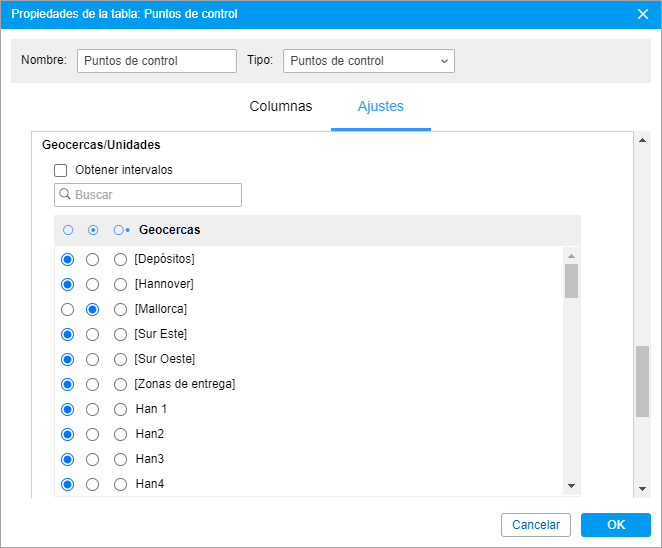The height and width of the screenshot is (548, 662).
Task: Enable the Obtener intervalos checkbox
Action: tap(60, 171)
